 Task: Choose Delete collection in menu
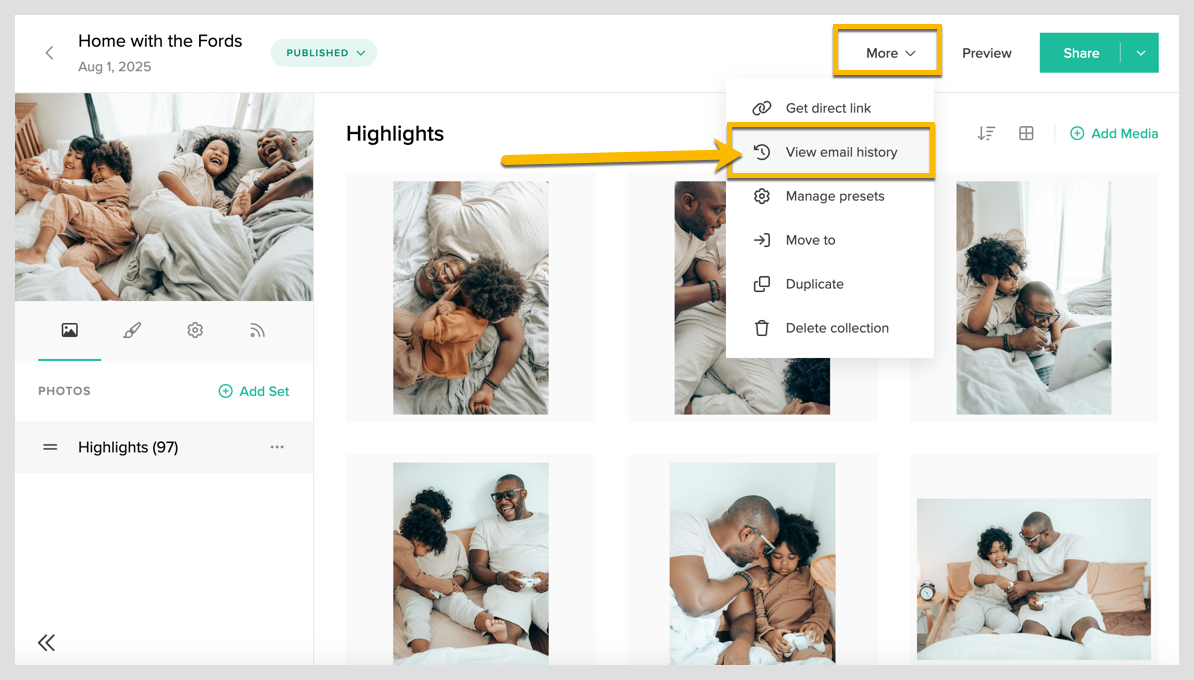pos(836,328)
